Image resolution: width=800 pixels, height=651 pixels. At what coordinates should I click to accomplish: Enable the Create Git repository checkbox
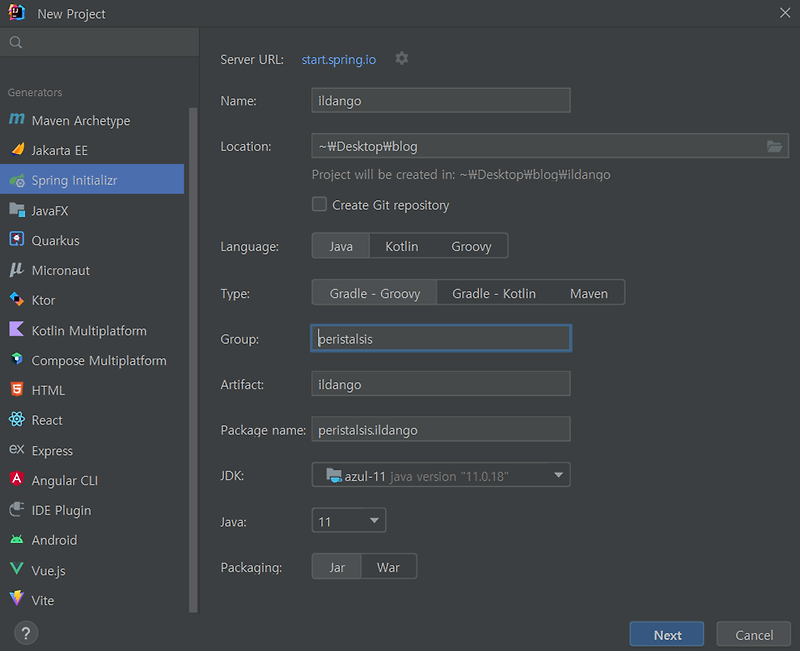point(319,204)
